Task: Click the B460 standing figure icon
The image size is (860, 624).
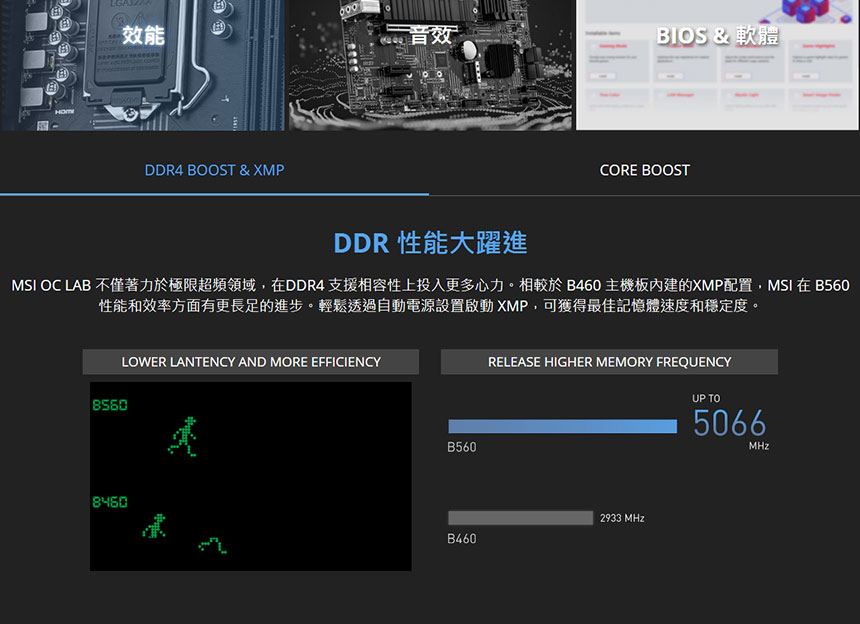Action: pyautogui.click(x=155, y=526)
